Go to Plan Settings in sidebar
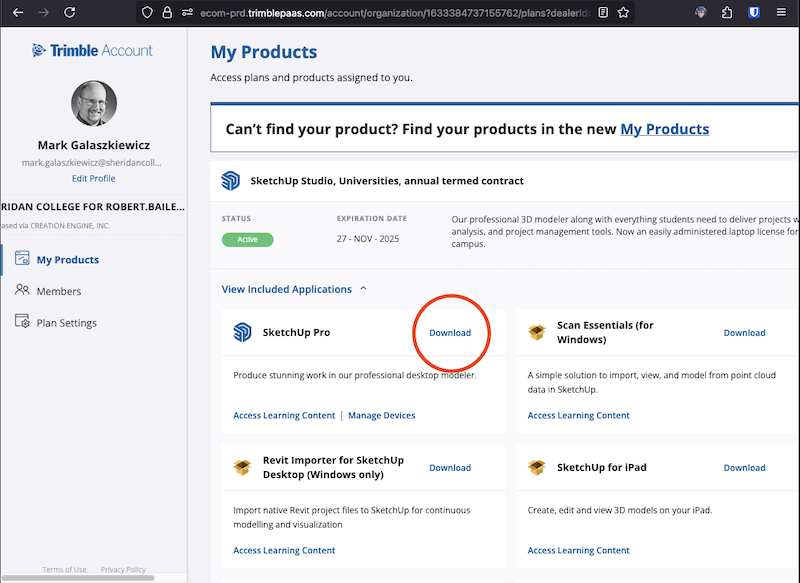Screen dimensions: 800x583 point(66,323)
